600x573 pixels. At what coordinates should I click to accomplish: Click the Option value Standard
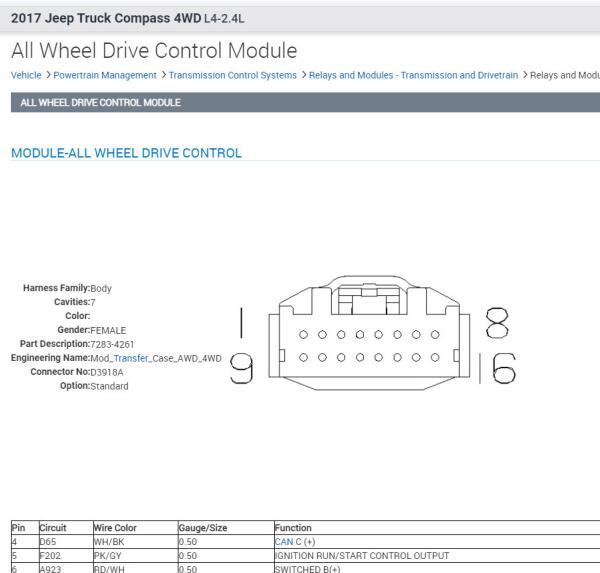[109, 386]
